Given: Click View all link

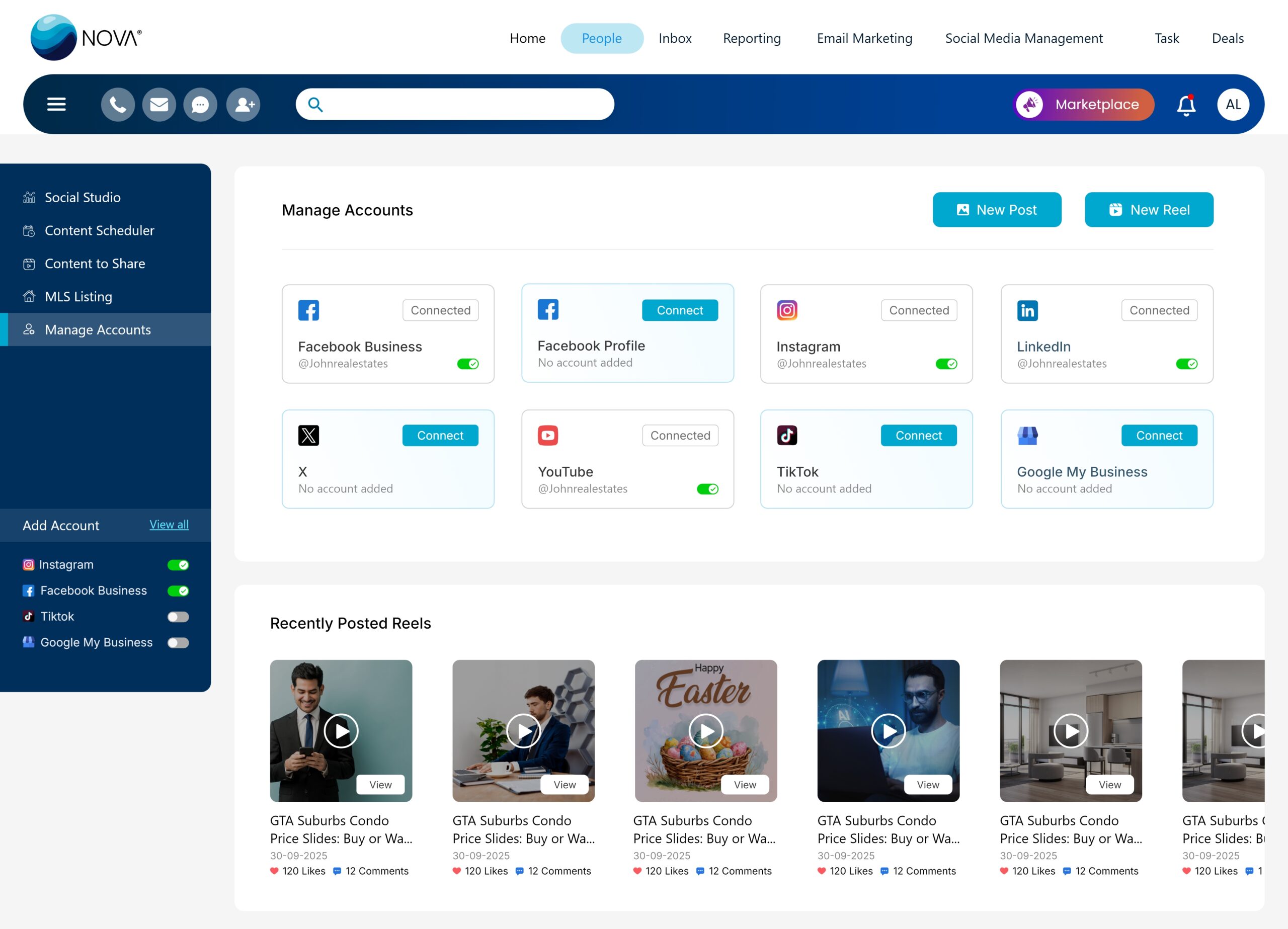Looking at the screenshot, I should (x=169, y=525).
